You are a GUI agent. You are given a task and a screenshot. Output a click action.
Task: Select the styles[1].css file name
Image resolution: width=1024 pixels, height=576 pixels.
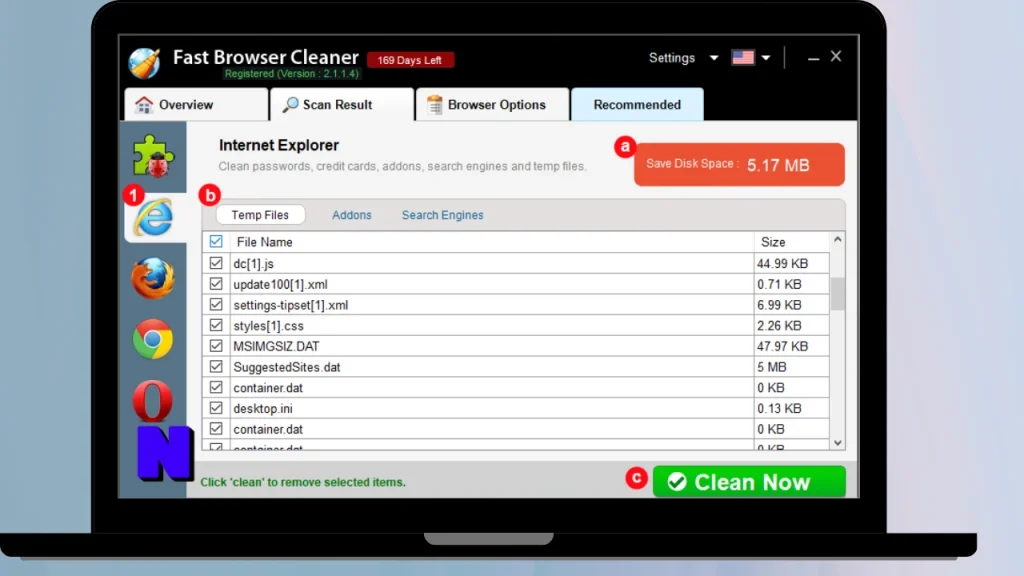pos(268,326)
